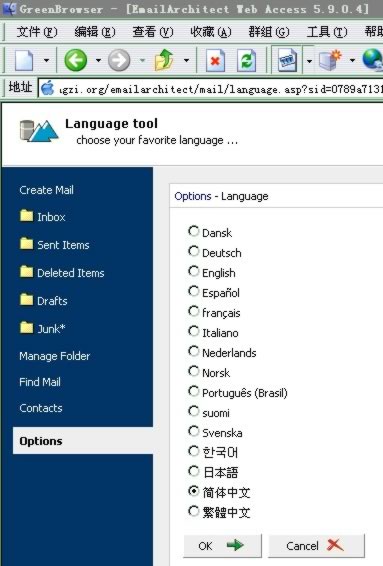Open the Manage Folder link
Viewport: 383px width, 566px height.
[x=55, y=356]
